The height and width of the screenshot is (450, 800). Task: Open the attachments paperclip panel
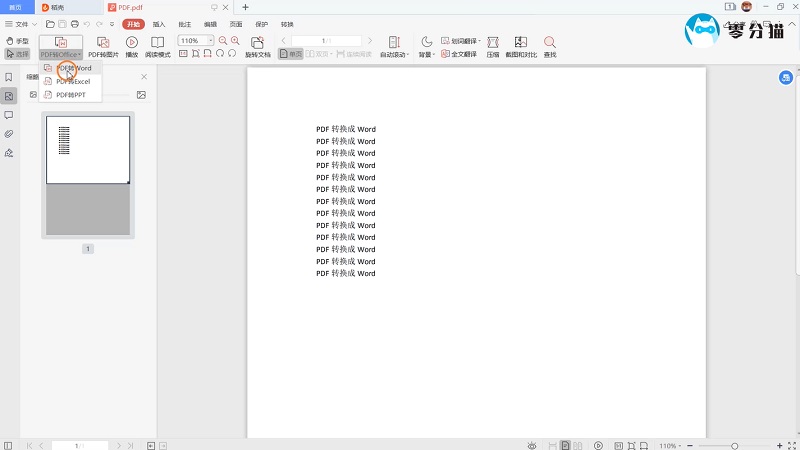point(9,134)
